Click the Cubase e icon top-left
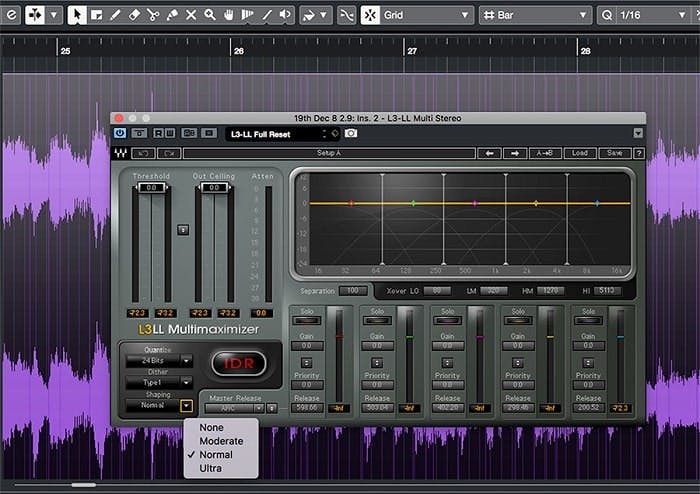This screenshot has width=700, height=494. pos(11,15)
